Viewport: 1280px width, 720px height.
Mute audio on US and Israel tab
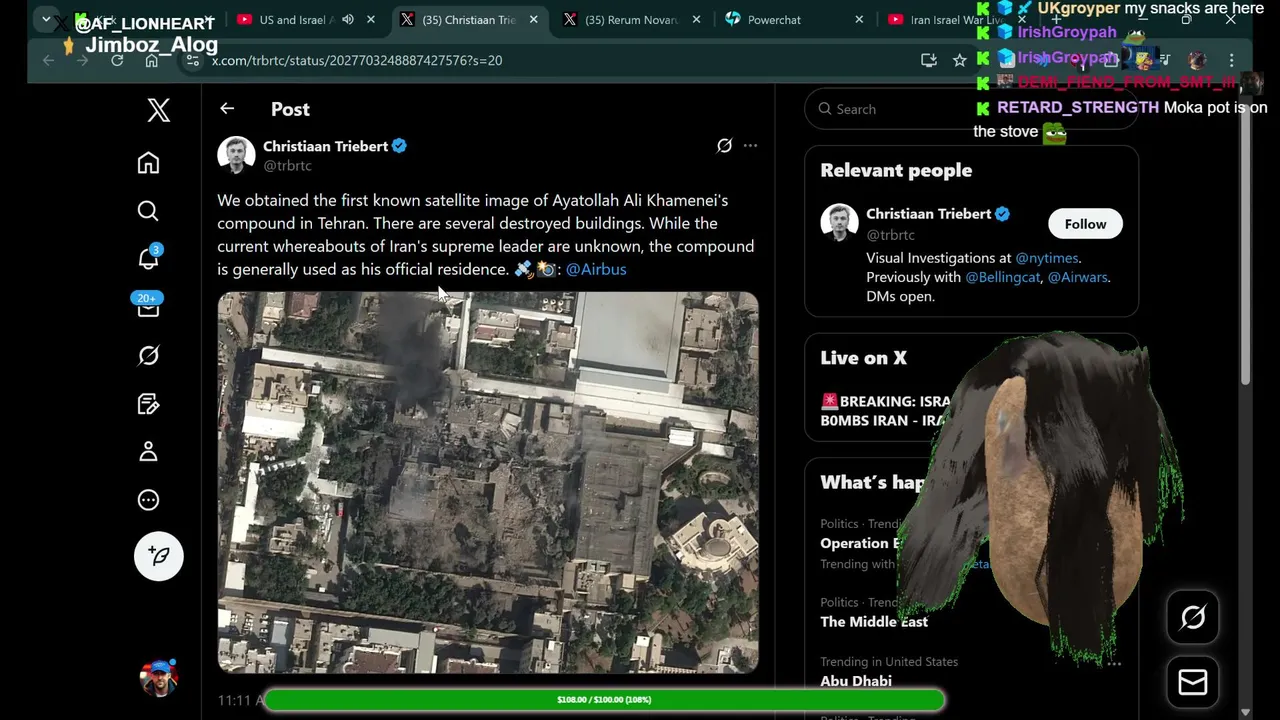point(348,20)
